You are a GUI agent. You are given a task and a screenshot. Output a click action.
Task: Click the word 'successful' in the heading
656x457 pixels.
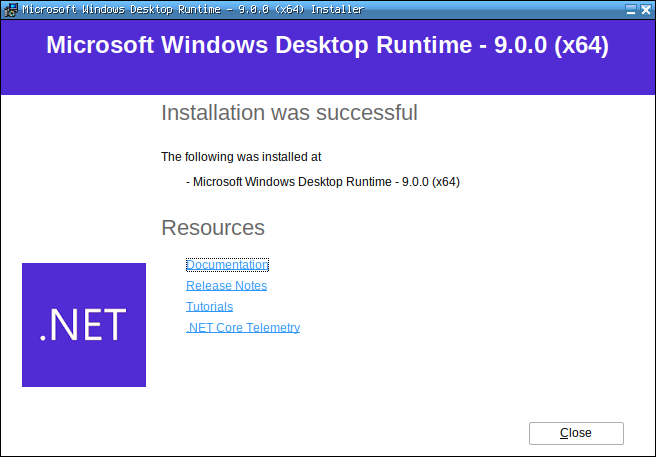point(367,113)
